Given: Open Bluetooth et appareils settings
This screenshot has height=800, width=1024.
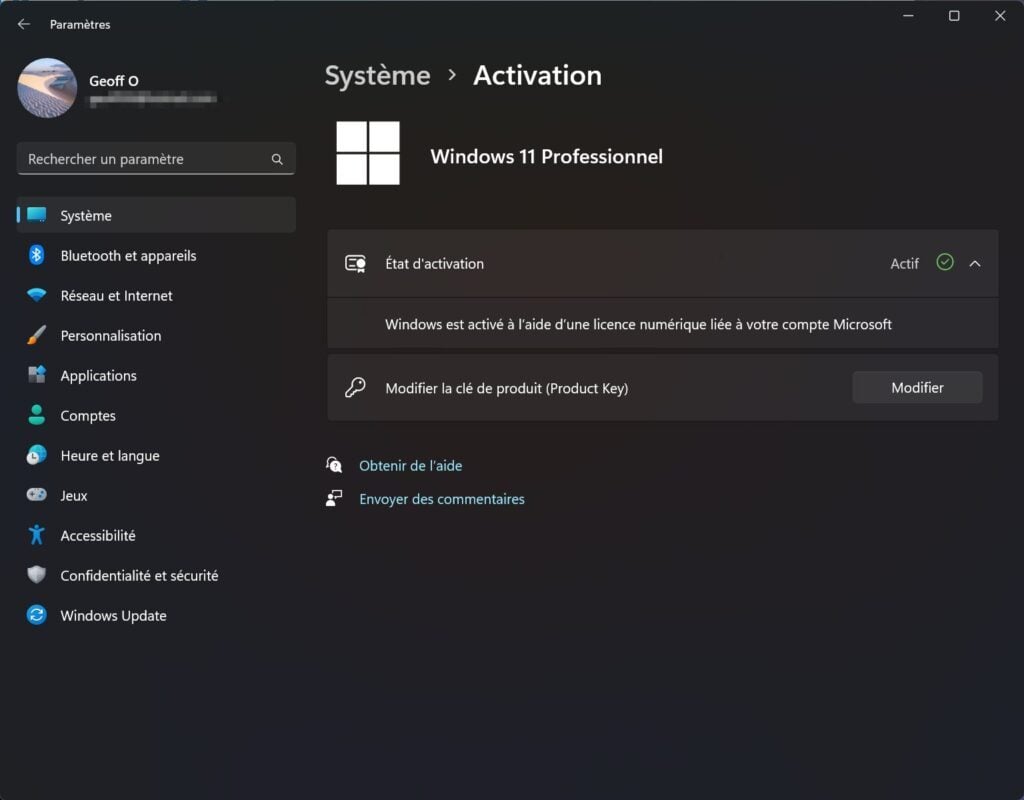Looking at the screenshot, I should (156, 255).
